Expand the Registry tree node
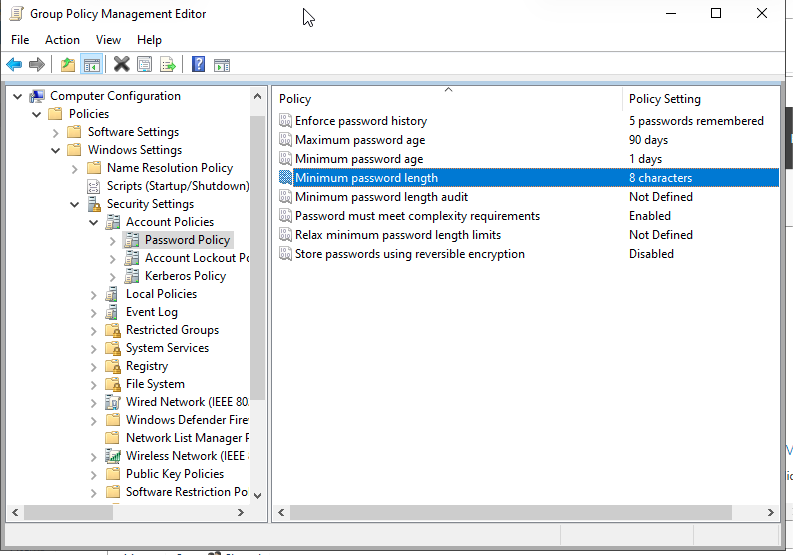The width and height of the screenshot is (793, 555). pos(94,367)
